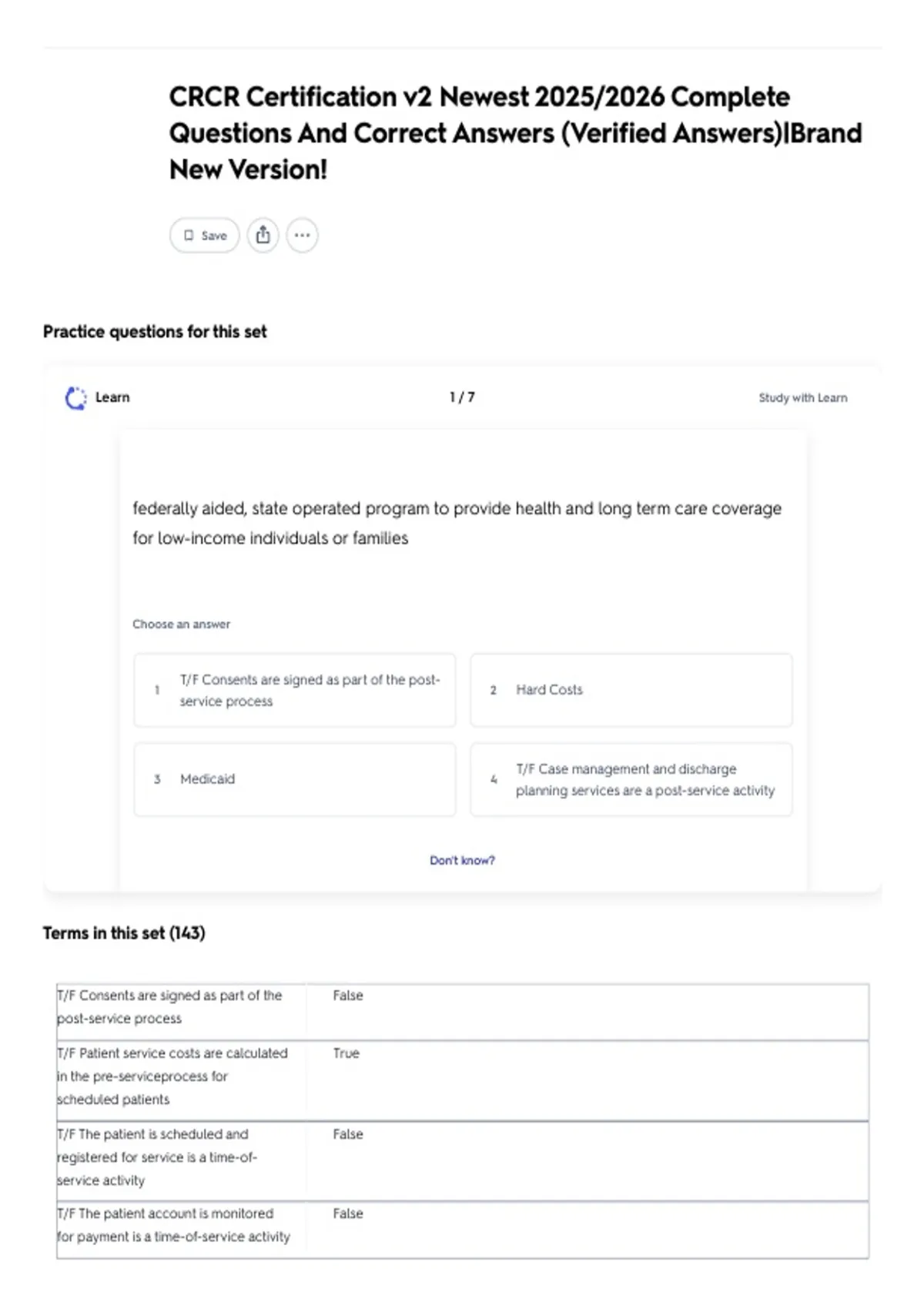Click the bookmark icon inside Save button
The width and height of the screenshot is (924, 1309).
pos(189,236)
